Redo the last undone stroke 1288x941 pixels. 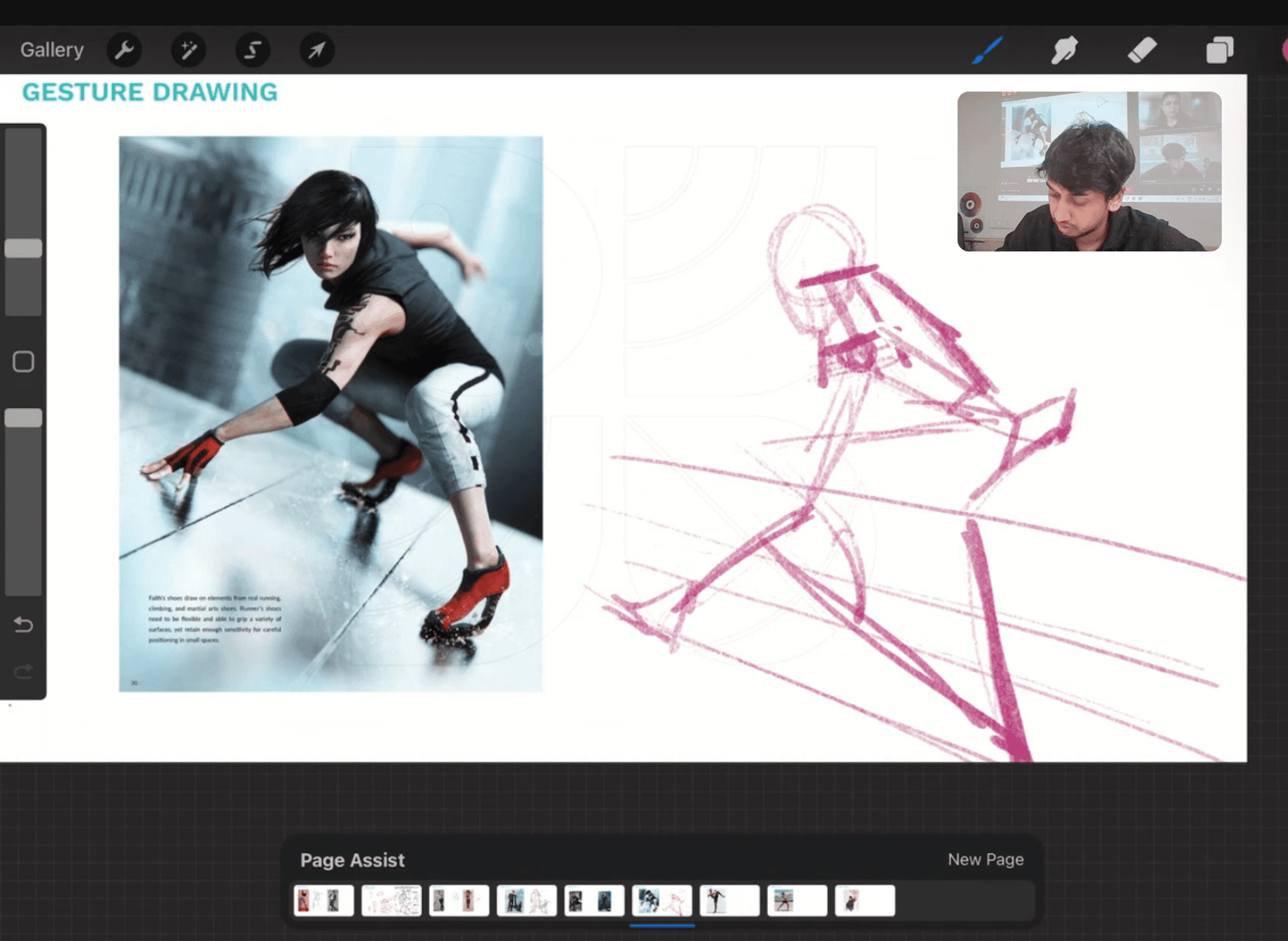pyautogui.click(x=23, y=671)
